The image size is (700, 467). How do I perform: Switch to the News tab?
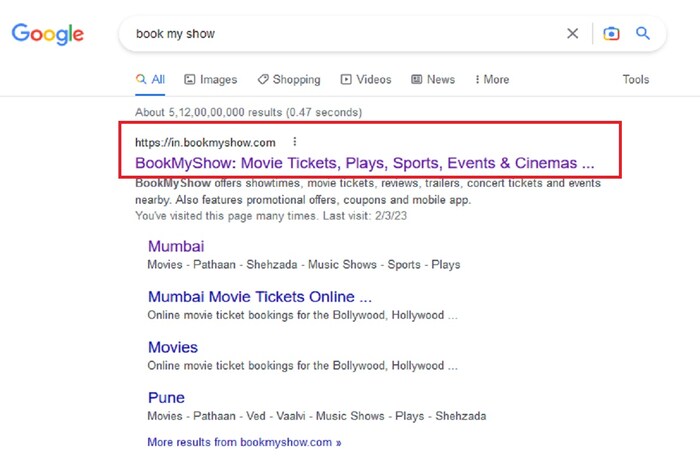pos(433,79)
